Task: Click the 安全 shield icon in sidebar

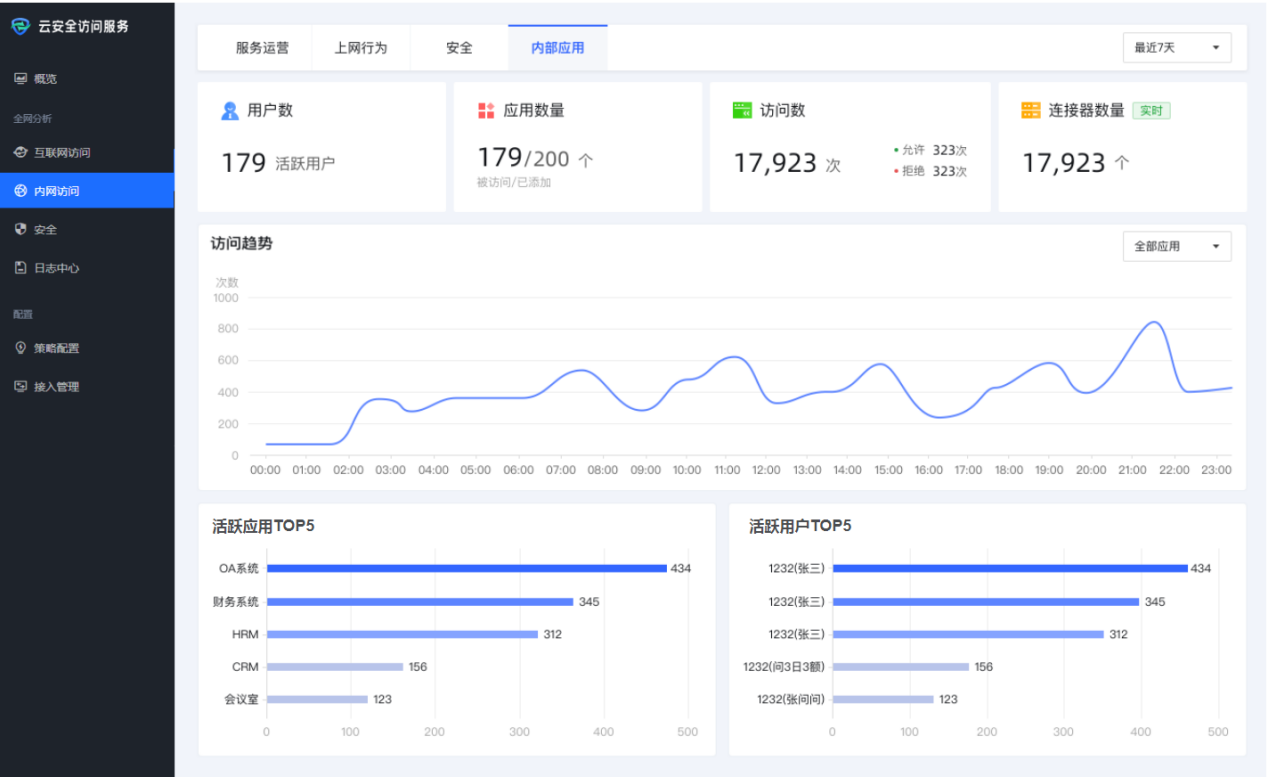Action: tap(20, 229)
